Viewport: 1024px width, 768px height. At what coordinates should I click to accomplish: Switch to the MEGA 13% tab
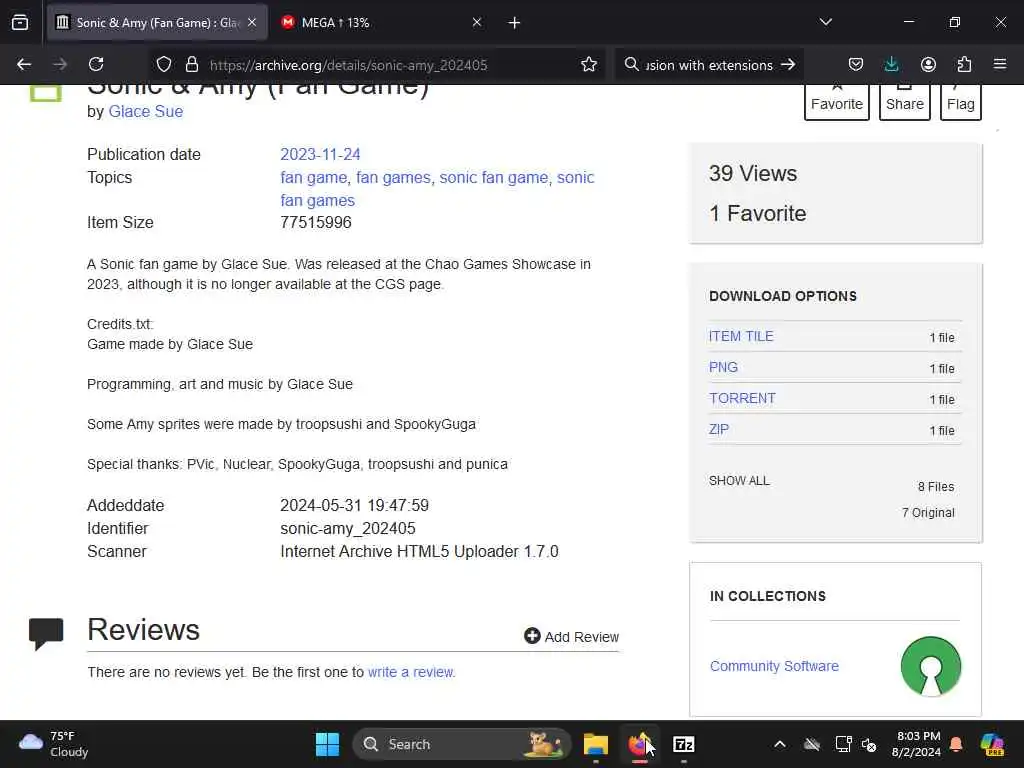coord(381,22)
